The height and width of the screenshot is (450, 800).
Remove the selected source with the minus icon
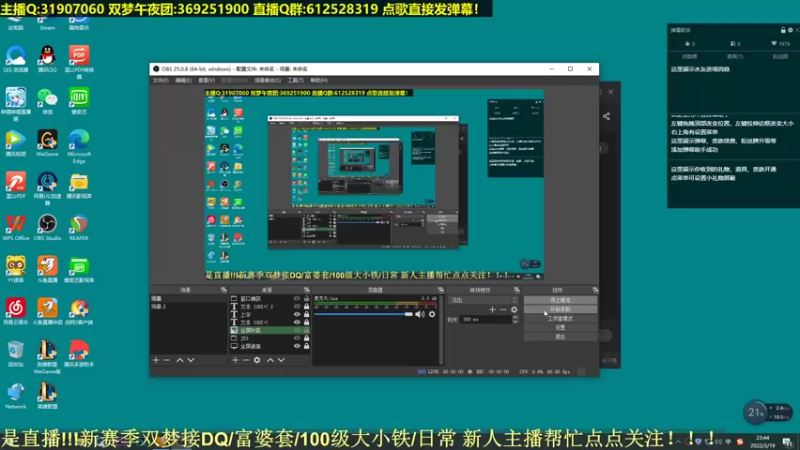(246, 360)
